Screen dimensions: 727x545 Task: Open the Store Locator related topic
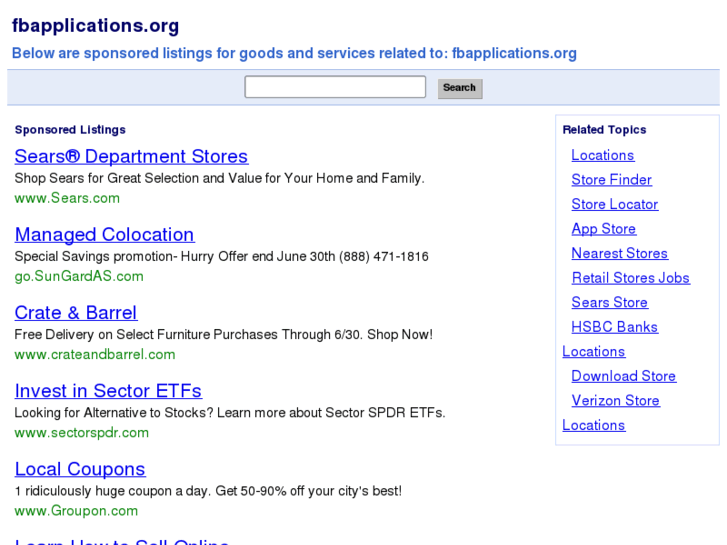615,204
